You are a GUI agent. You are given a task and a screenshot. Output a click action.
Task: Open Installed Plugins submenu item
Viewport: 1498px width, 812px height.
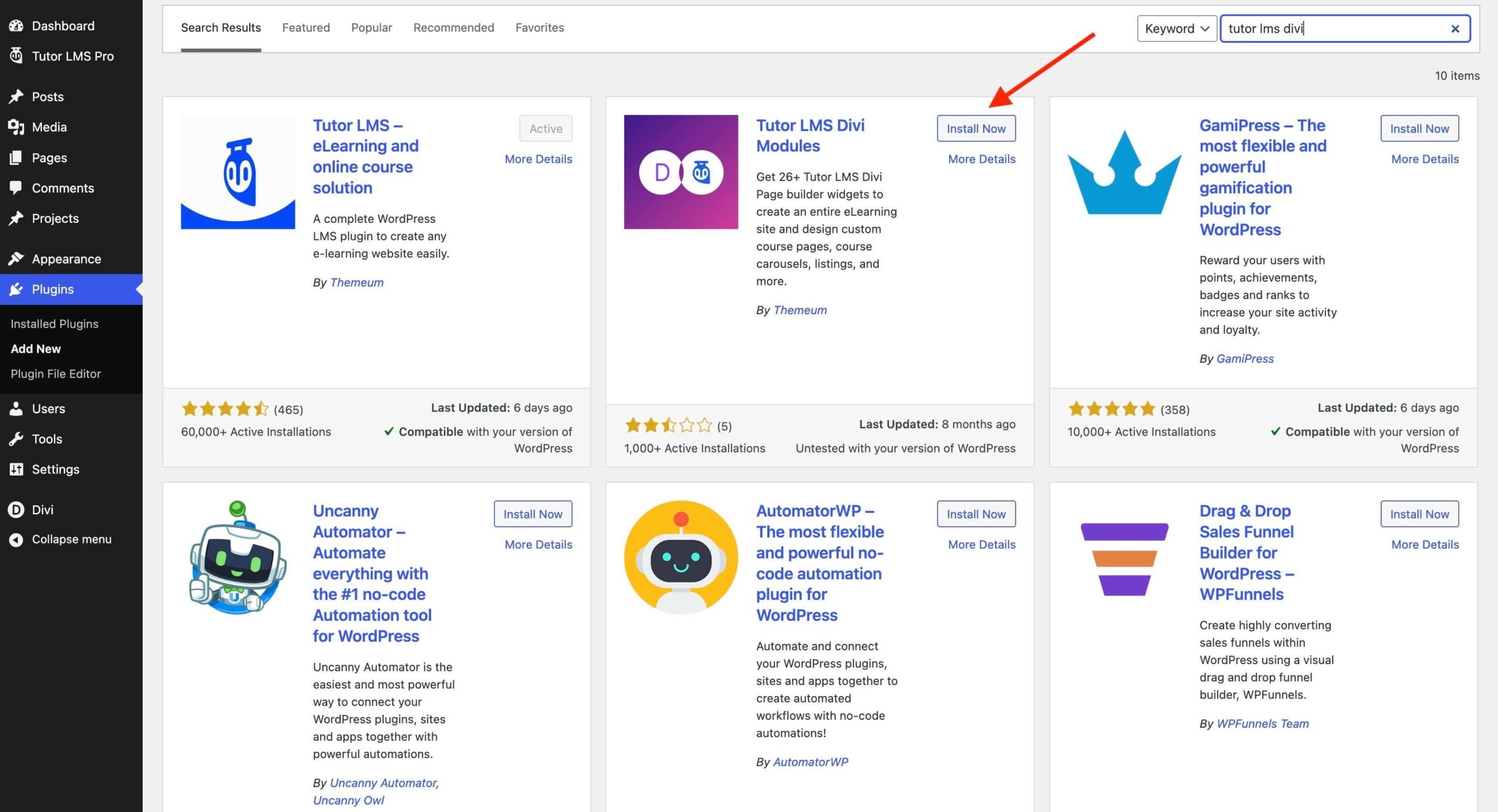[54, 324]
